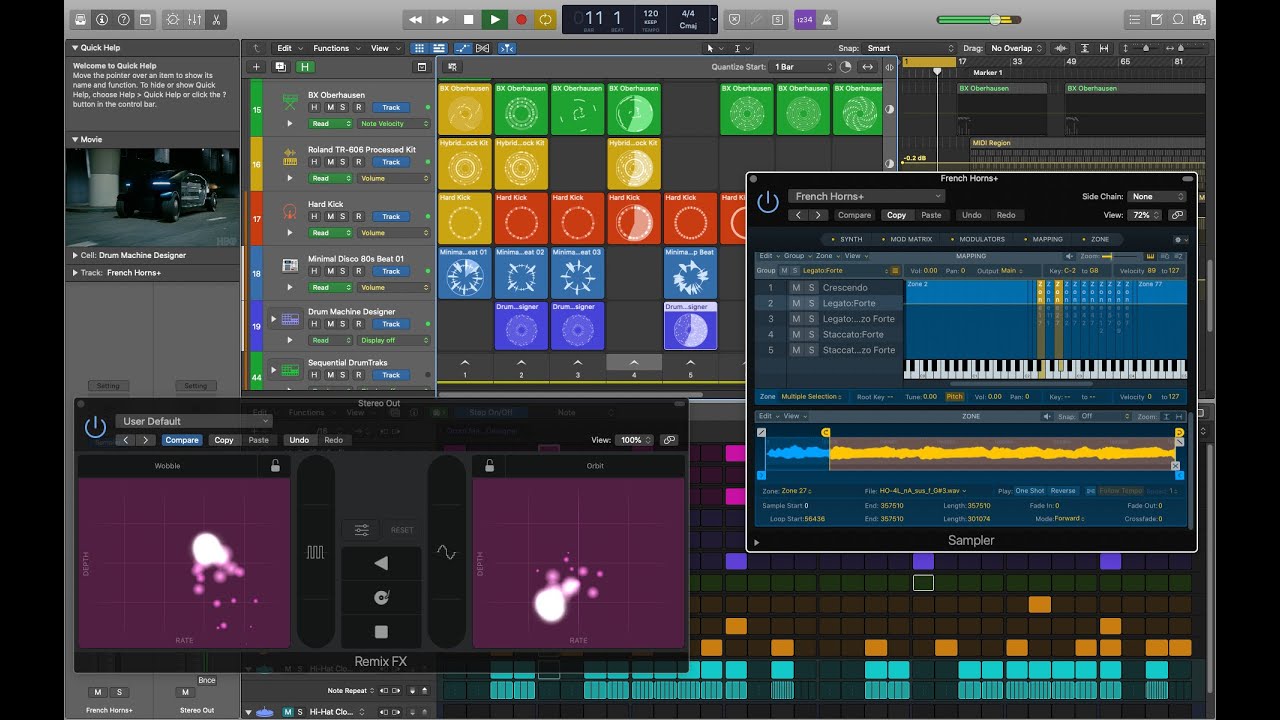Open the Edit menu in tracks area
Viewport: 1280px width, 720px height.
click(288, 48)
